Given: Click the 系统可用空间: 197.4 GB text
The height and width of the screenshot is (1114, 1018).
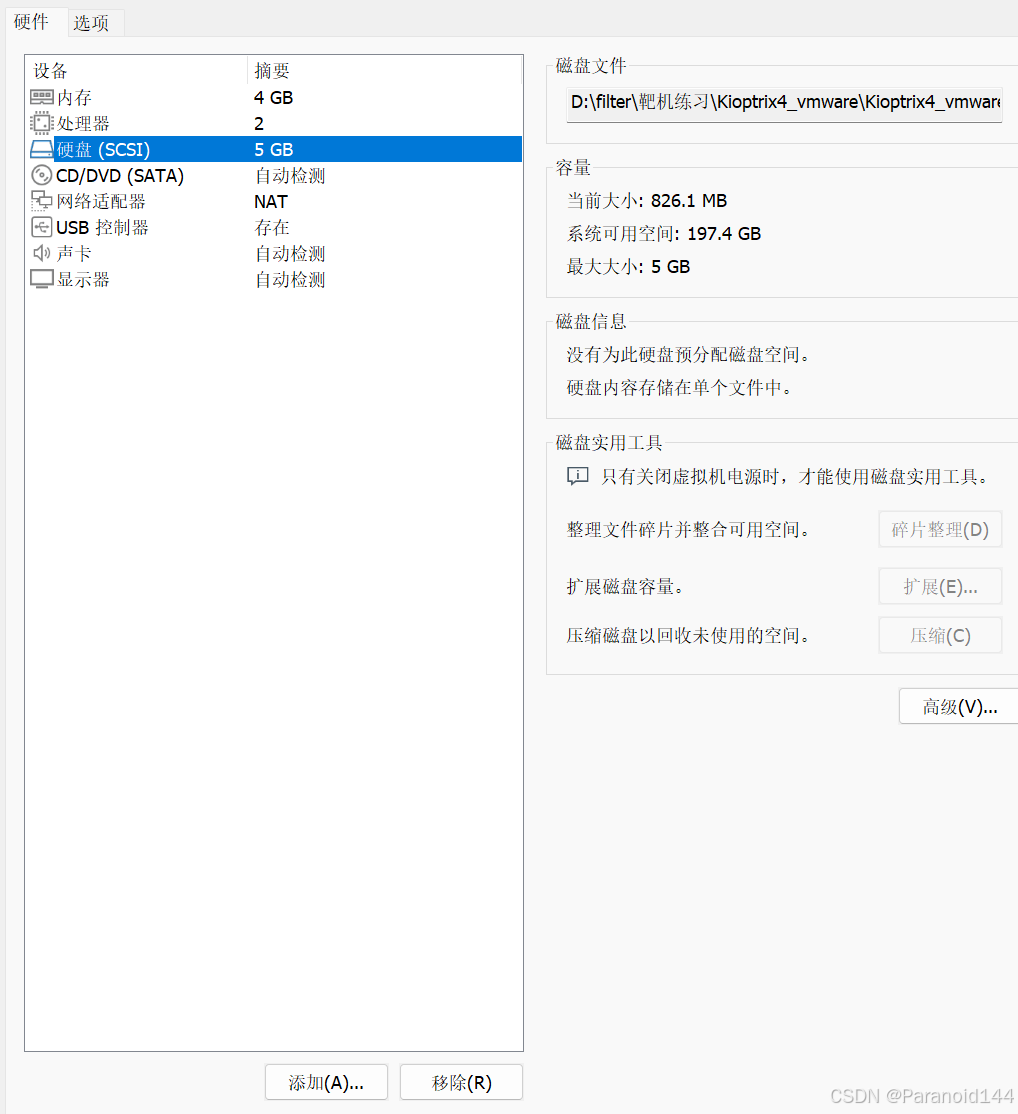Looking at the screenshot, I should click(664, 234).
